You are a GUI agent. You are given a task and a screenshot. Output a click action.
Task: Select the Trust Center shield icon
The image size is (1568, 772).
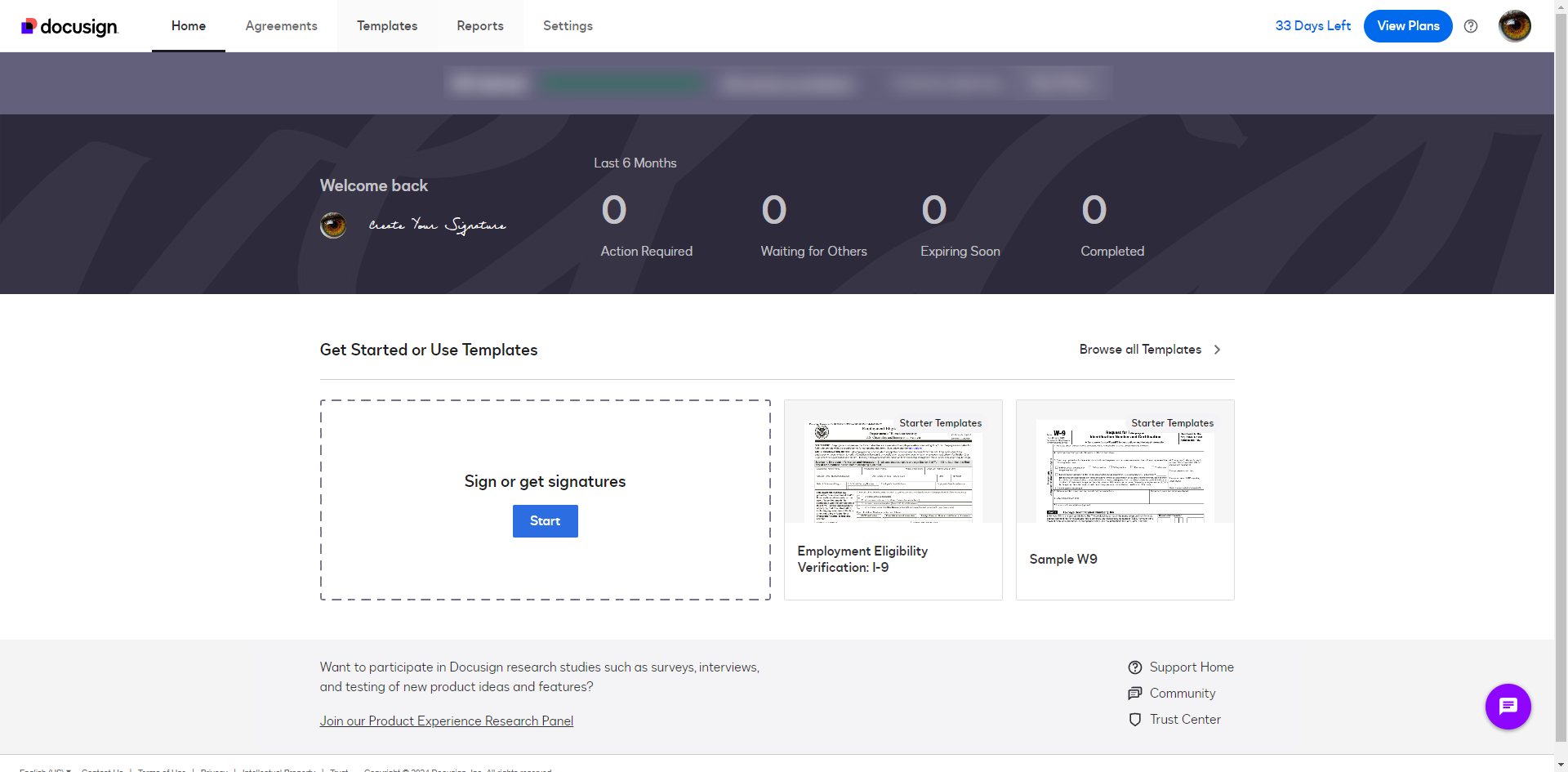coord(1135,720)
